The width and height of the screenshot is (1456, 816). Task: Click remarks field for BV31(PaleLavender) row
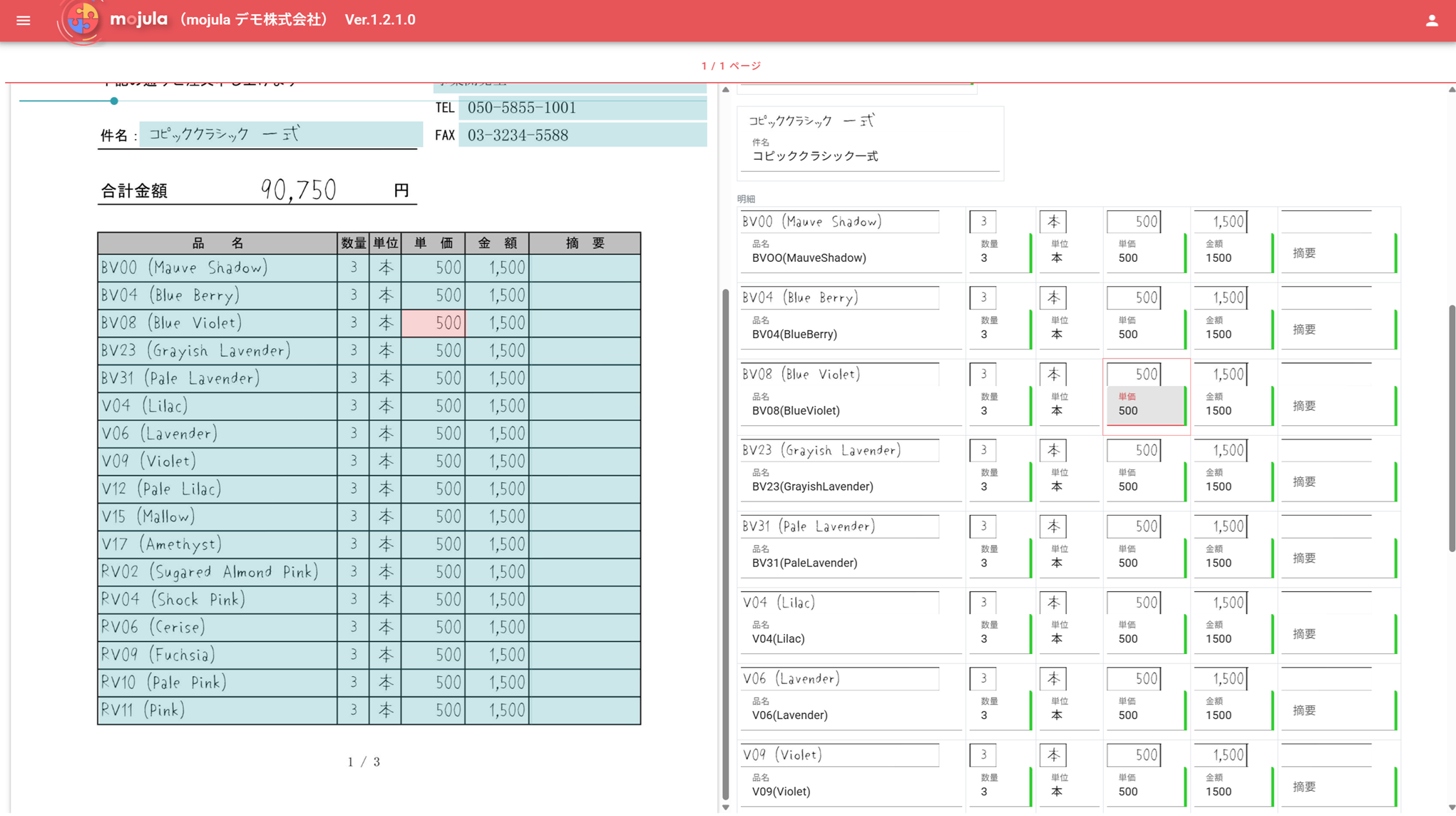pos(1338,559)
